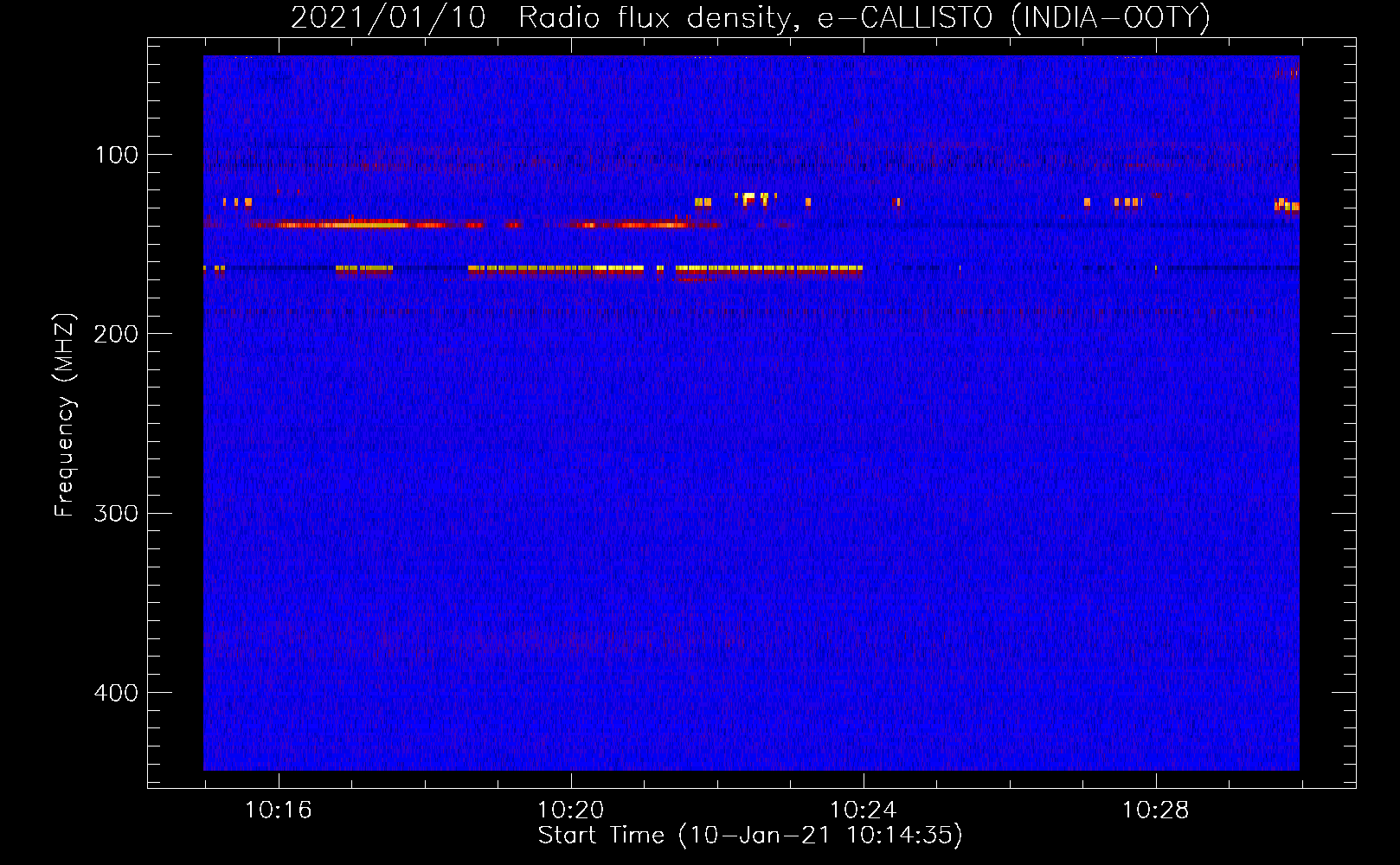Image resolution: width=1400 pixels, height=865 pixels.
Task: Click the 10:28 time tick label
Action: pos(1156,810)
